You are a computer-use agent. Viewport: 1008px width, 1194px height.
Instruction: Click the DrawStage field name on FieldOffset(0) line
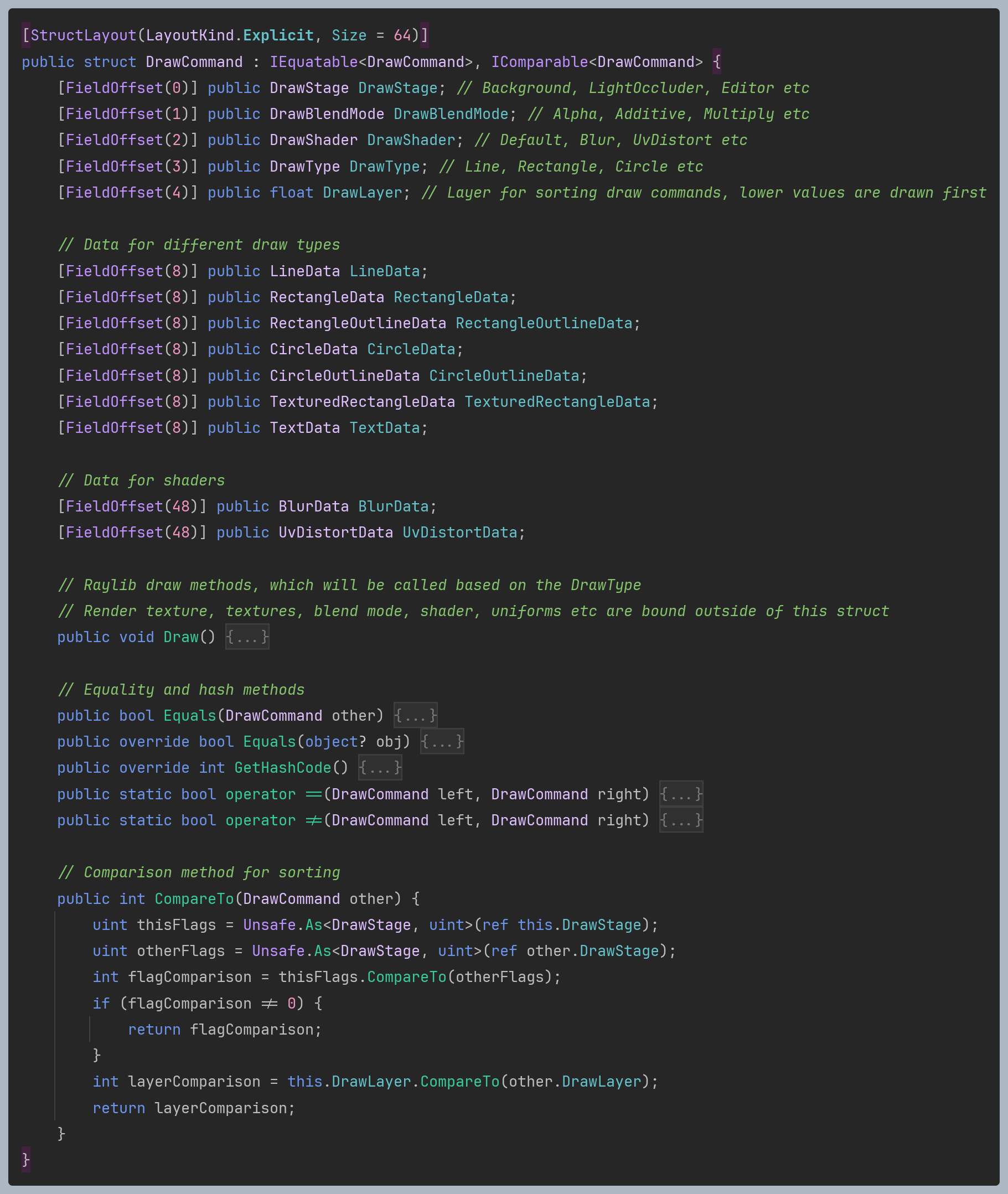click(x=397, y=88)
